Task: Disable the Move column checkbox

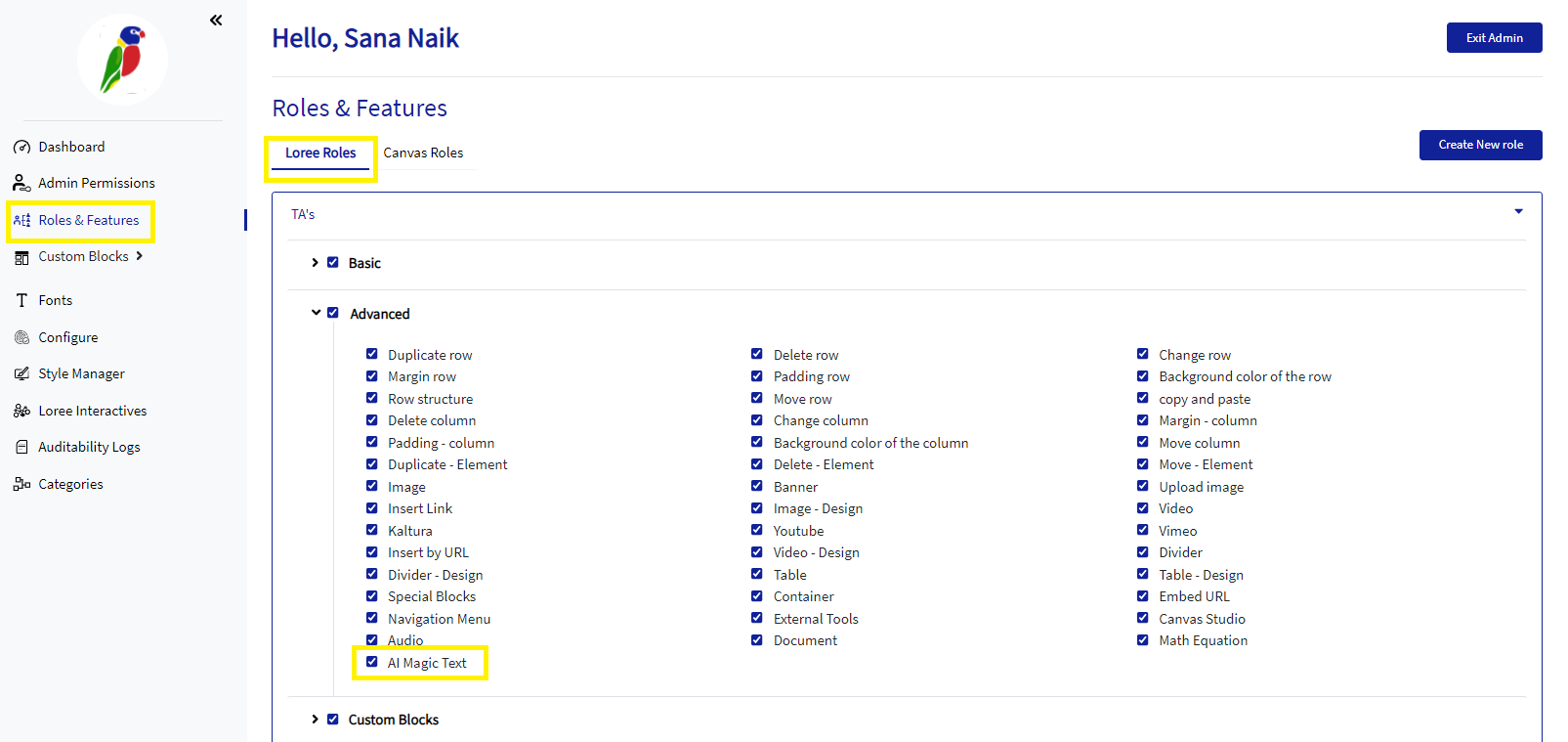Action: tap(1143, 442)
